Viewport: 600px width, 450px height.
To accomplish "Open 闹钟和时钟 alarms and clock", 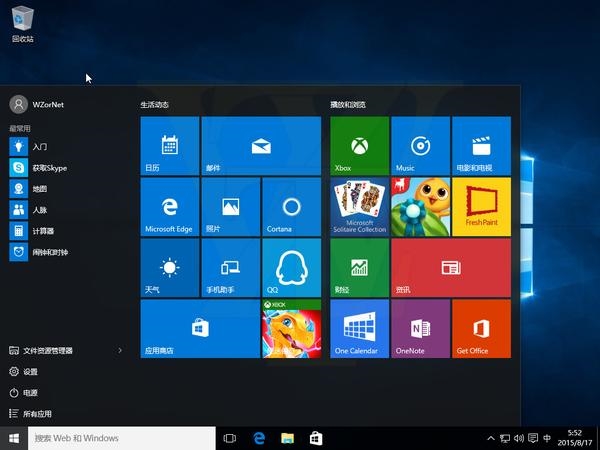I will pos(67,252).
